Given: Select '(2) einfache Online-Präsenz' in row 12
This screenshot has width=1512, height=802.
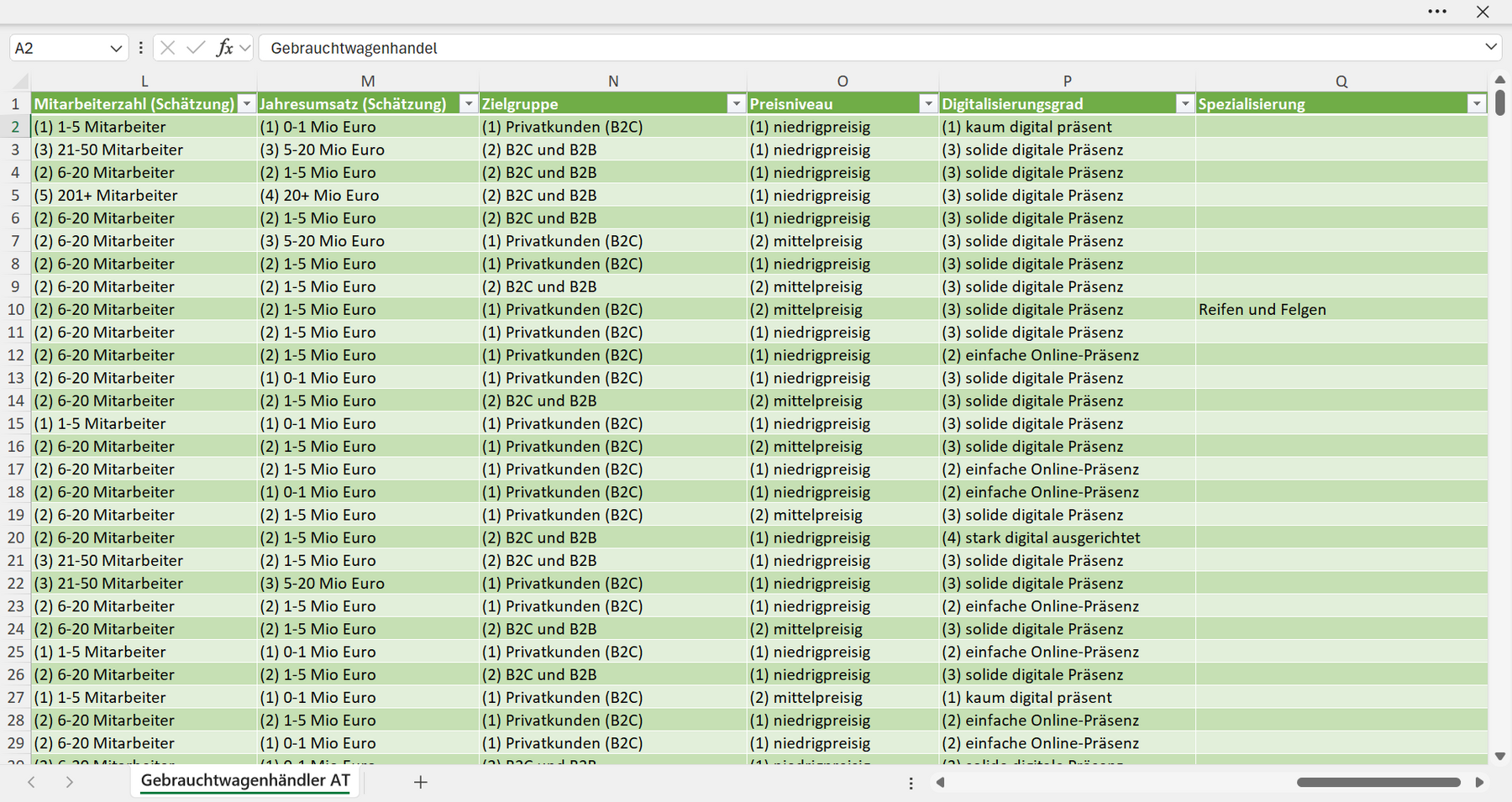Looking at the screenshot, I should (x=1067, y=355).
